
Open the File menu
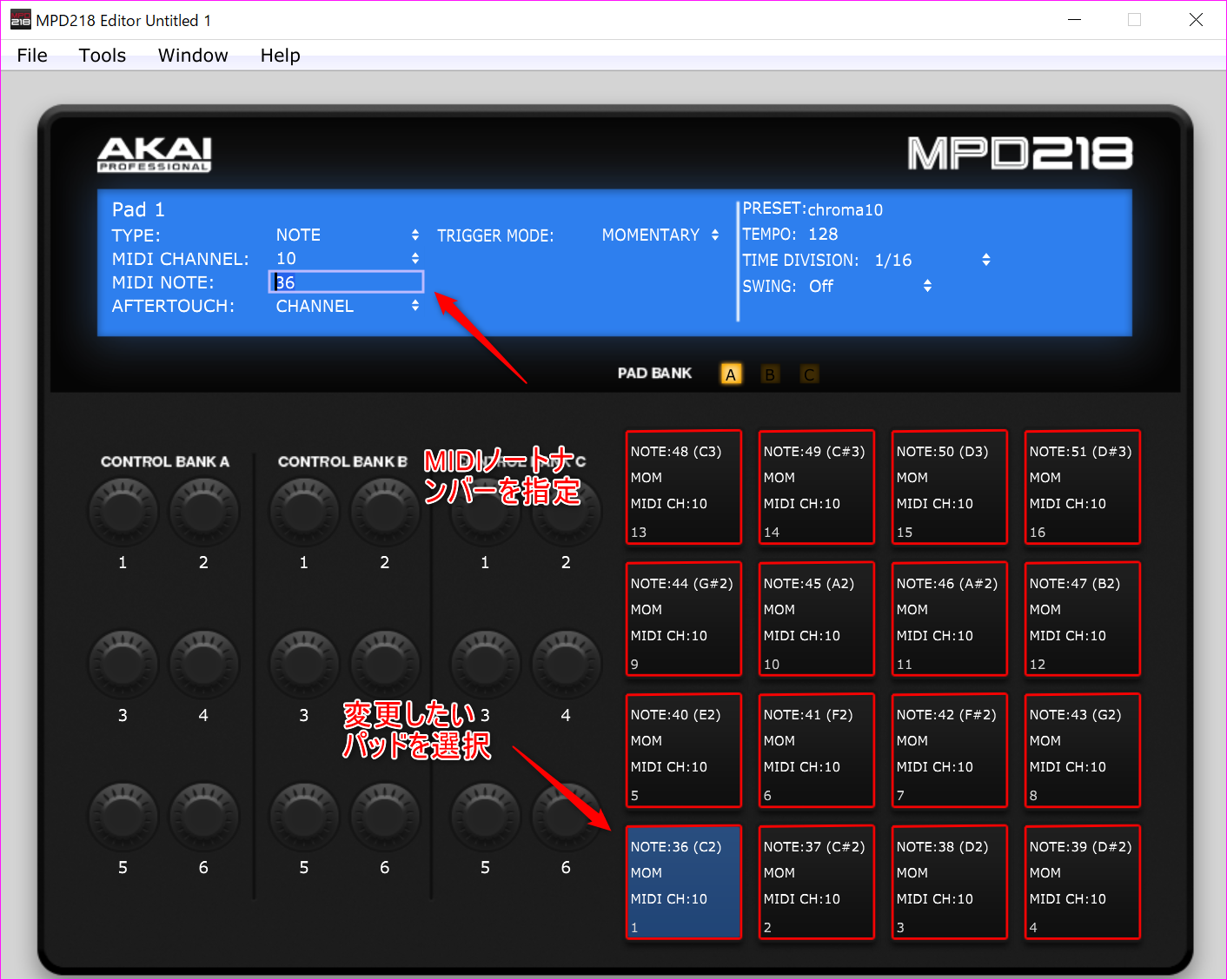click(x=32, y=56)
